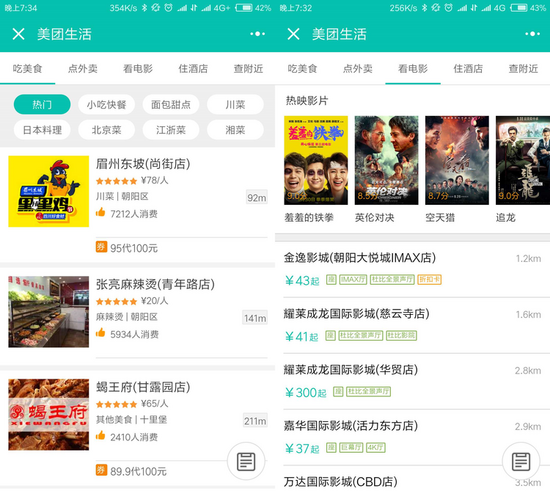Tap the floating orders list icon on left screen

[x=246, y=461]
